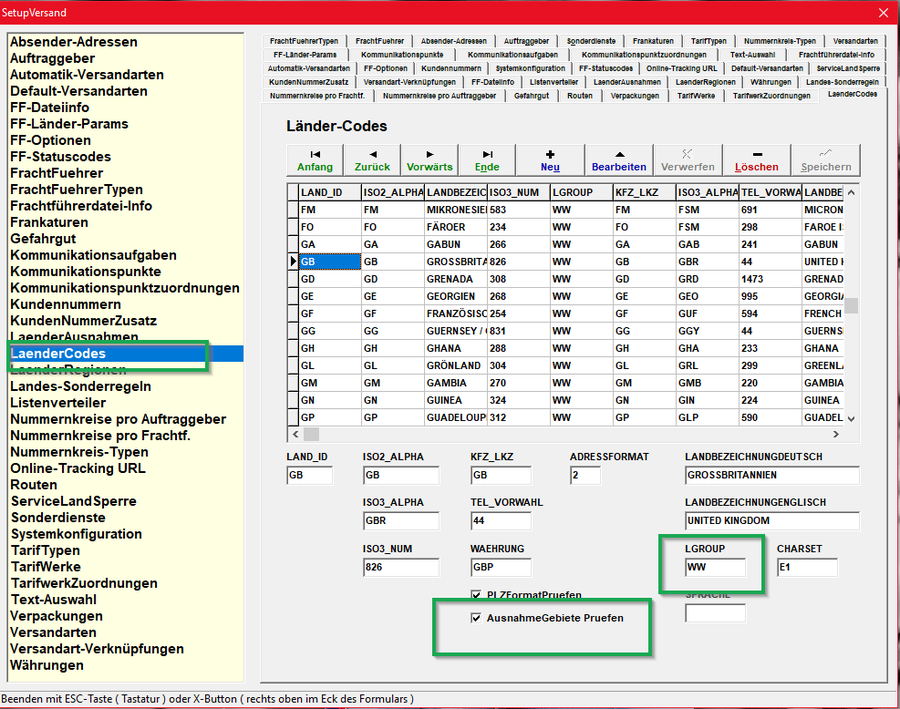The image size is (900, 709).
Task: Advance to next record with Vorwärts
Action: [x=429, y=160]
